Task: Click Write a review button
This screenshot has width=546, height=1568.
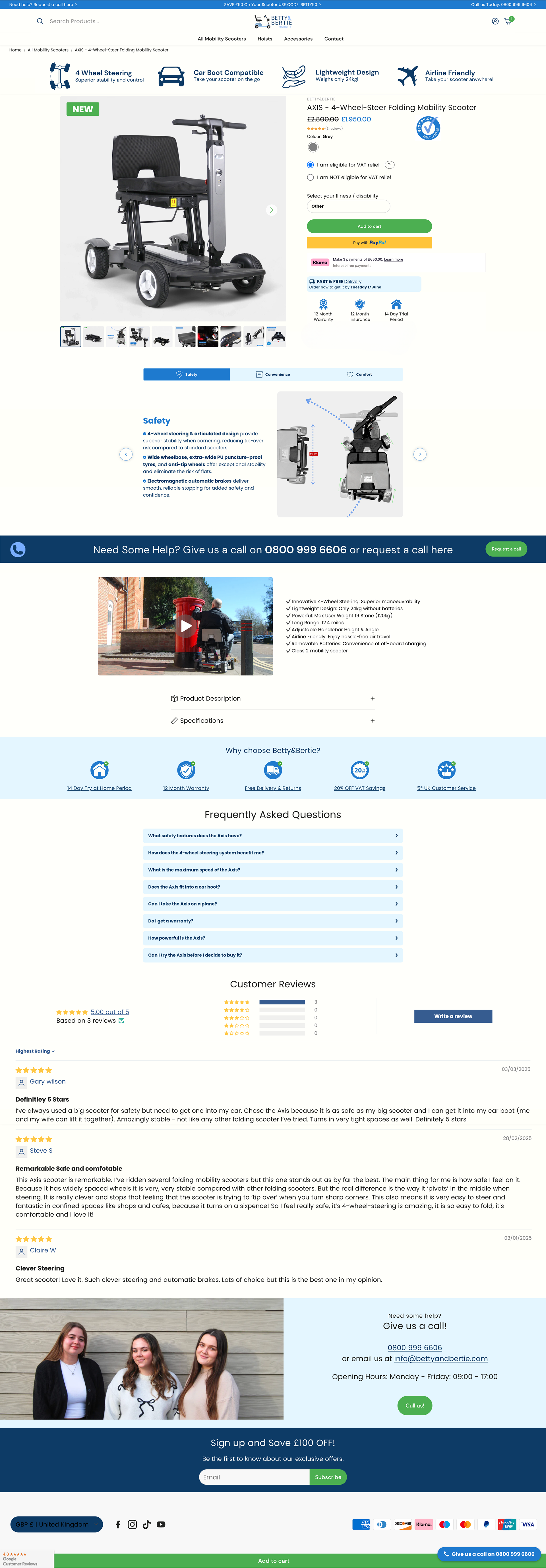Action: click(454, 1016)
